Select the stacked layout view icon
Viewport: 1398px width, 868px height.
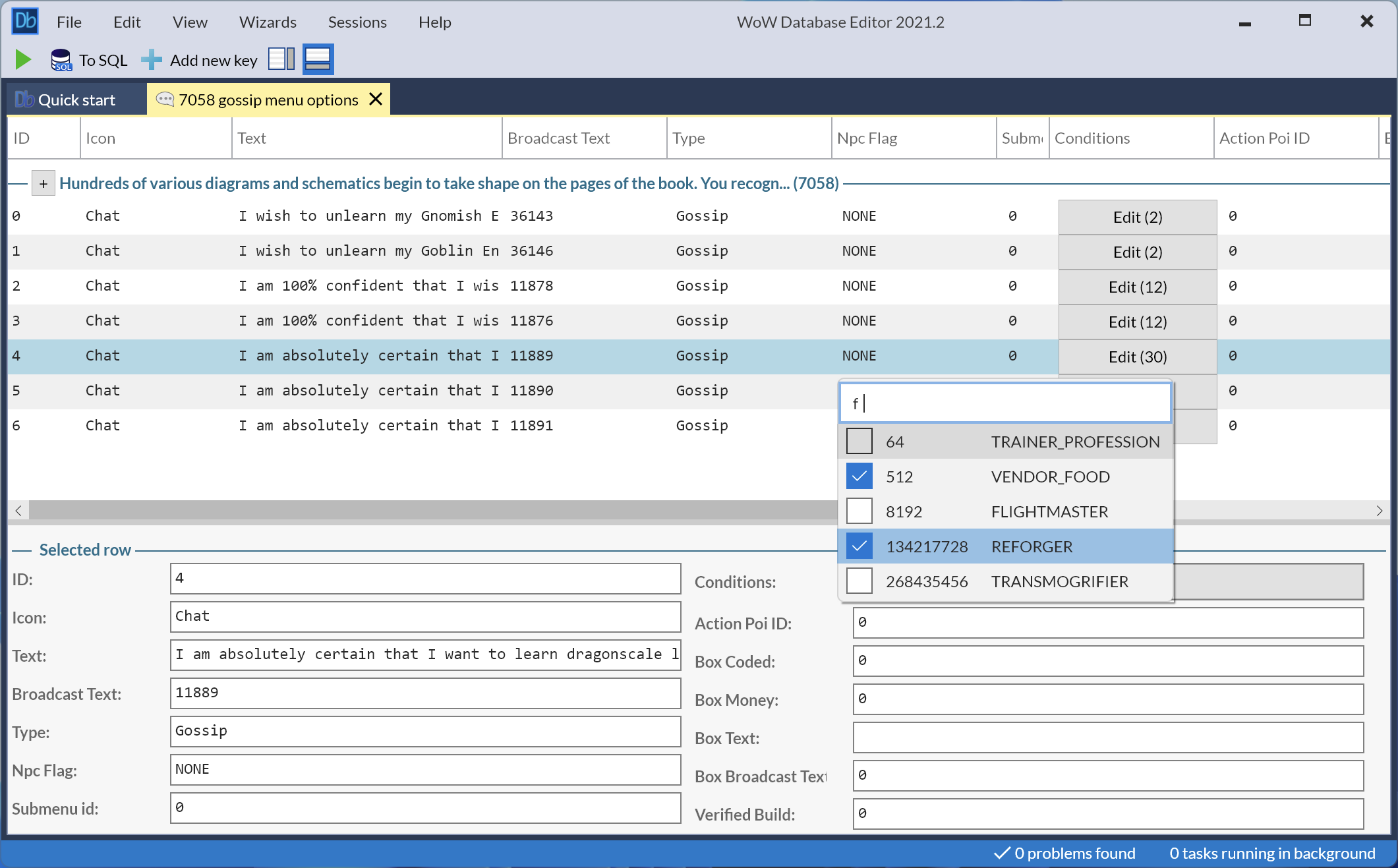click(x=318, y=59)
